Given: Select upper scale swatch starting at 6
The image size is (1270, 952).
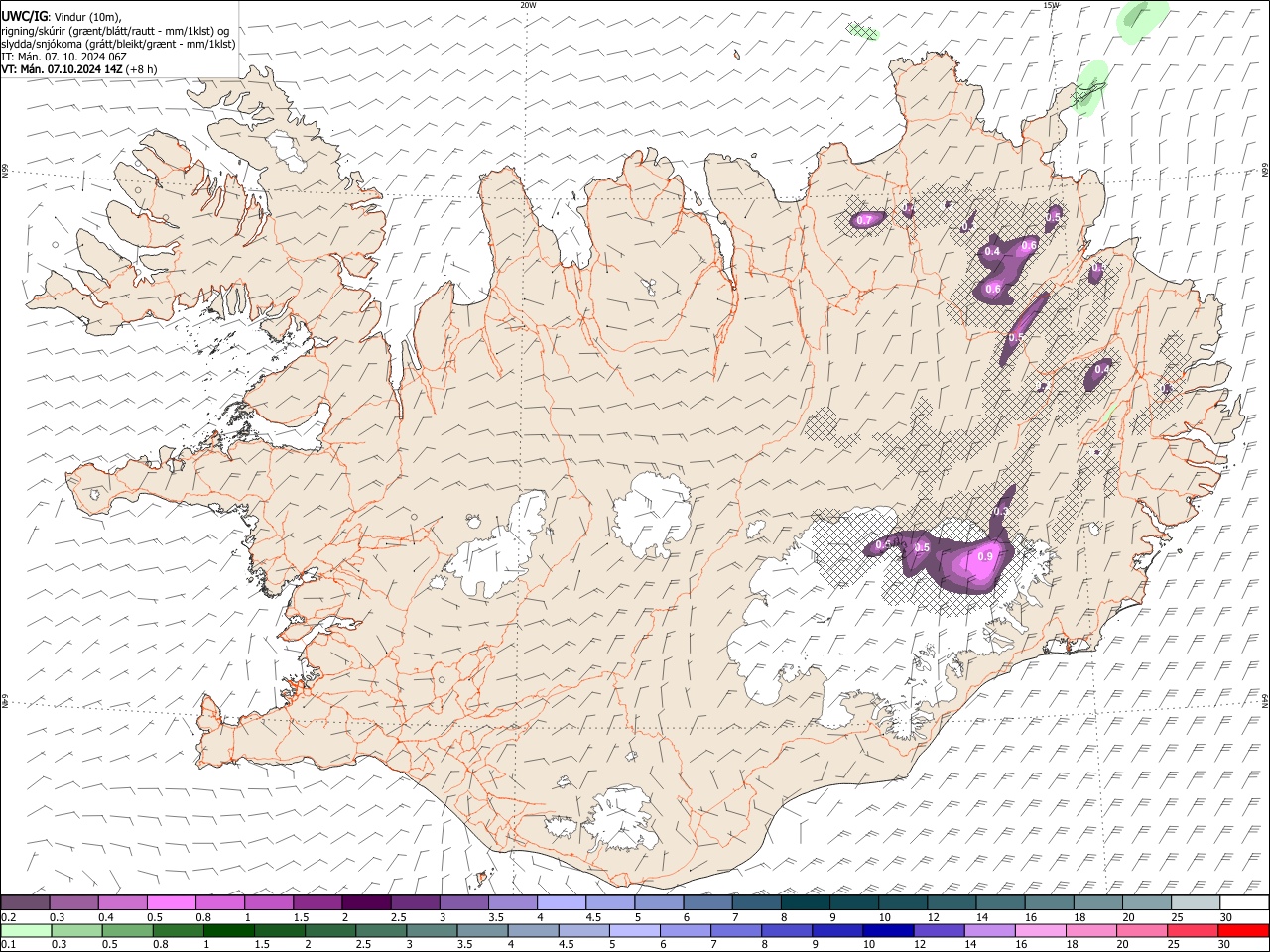Looking at the screenshot, I should click(707, 902).
